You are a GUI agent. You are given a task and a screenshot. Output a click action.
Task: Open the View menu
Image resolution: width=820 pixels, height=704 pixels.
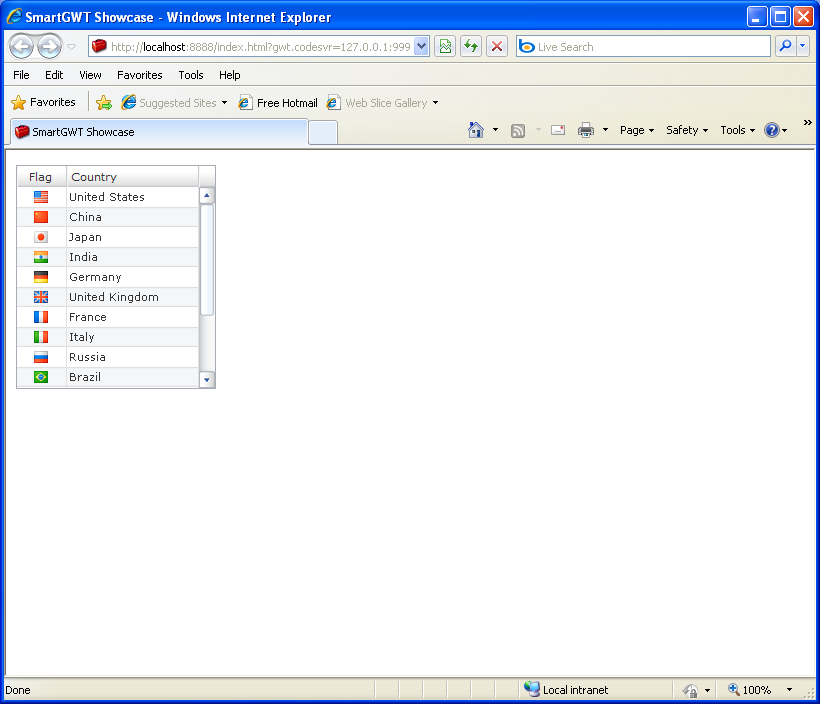pyautogui.click(x=90, y=75)
